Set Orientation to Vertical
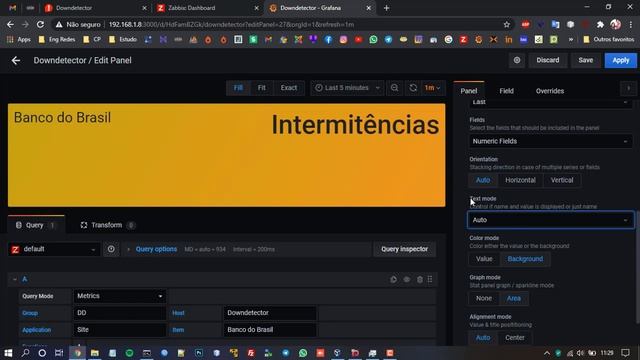 [562, 180]
